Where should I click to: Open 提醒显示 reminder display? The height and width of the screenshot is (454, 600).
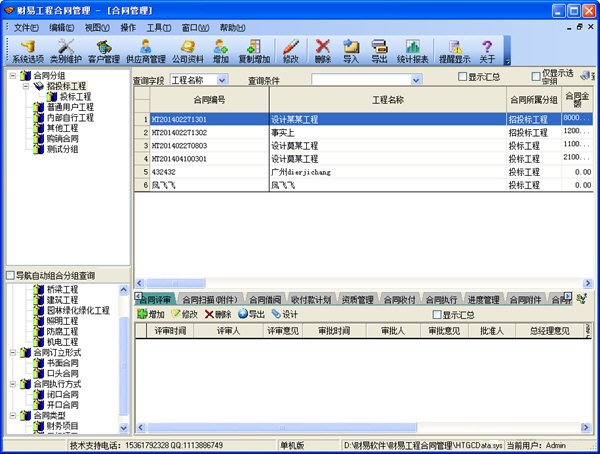[455, 51]
